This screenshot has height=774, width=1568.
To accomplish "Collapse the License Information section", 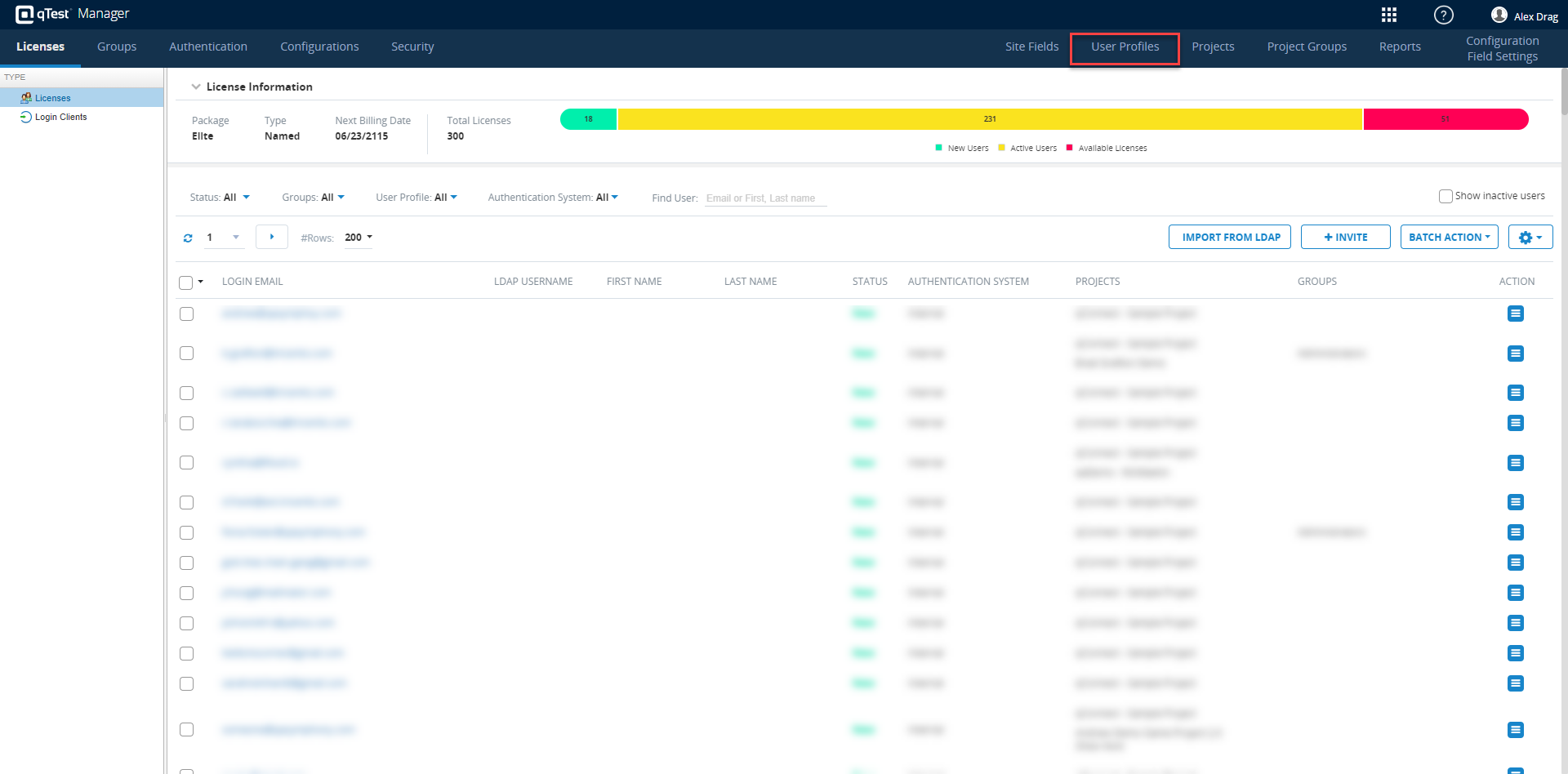I will pos(196,87).
